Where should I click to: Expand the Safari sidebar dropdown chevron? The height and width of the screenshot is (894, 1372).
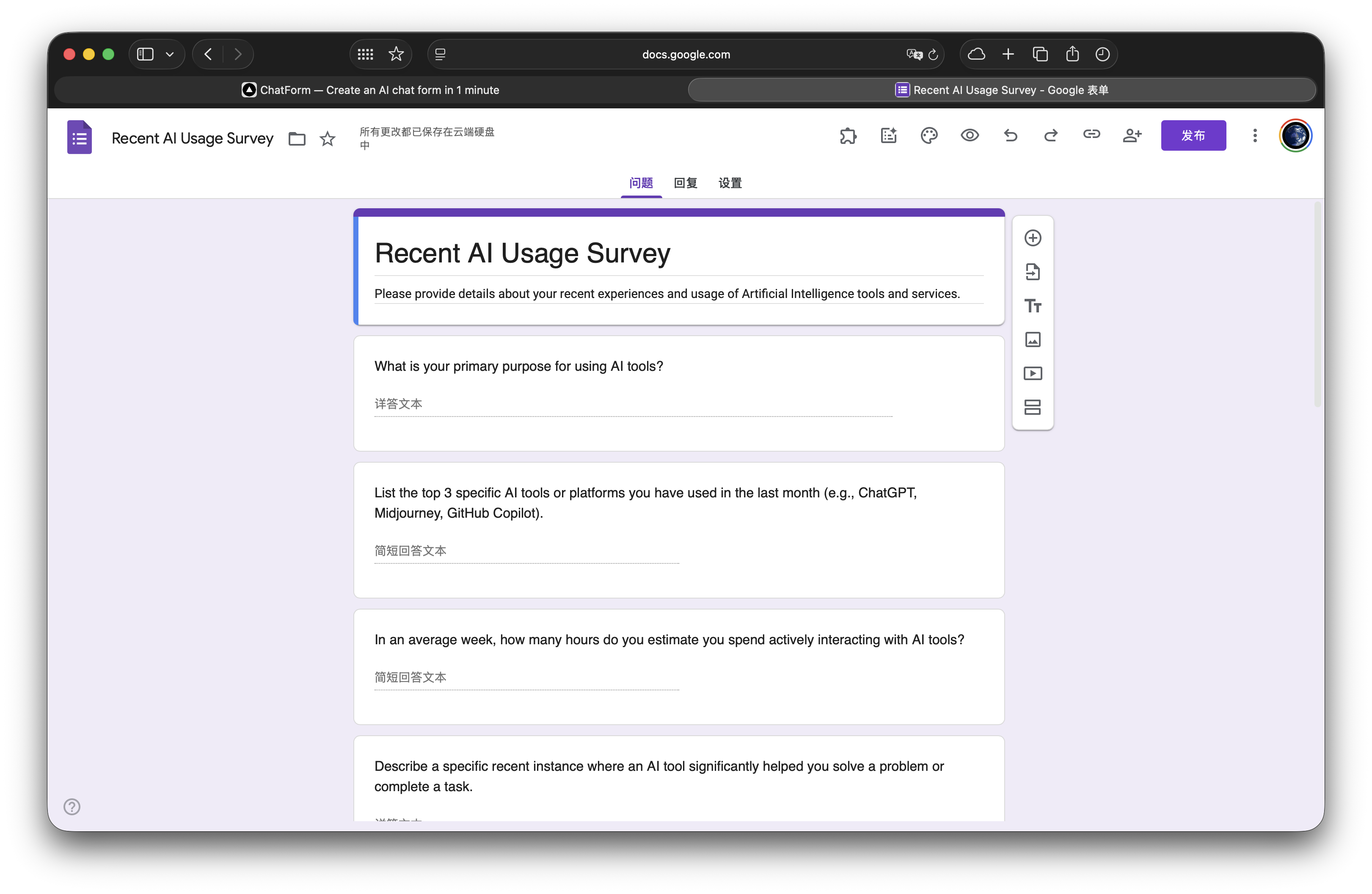tap(169, 54)
